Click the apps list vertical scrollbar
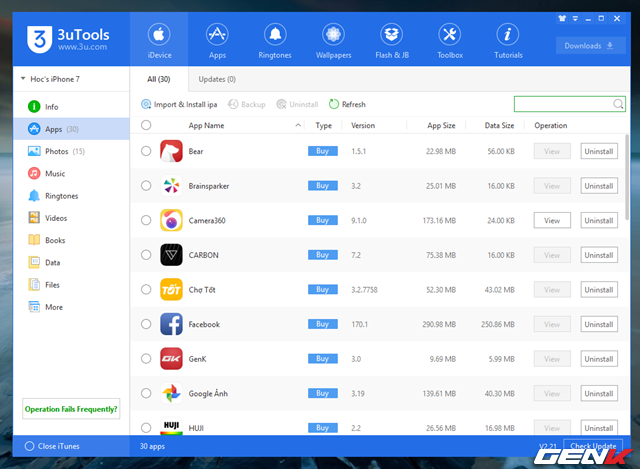The width and height of the screenshot is (640, 469). tap(627, 178)
